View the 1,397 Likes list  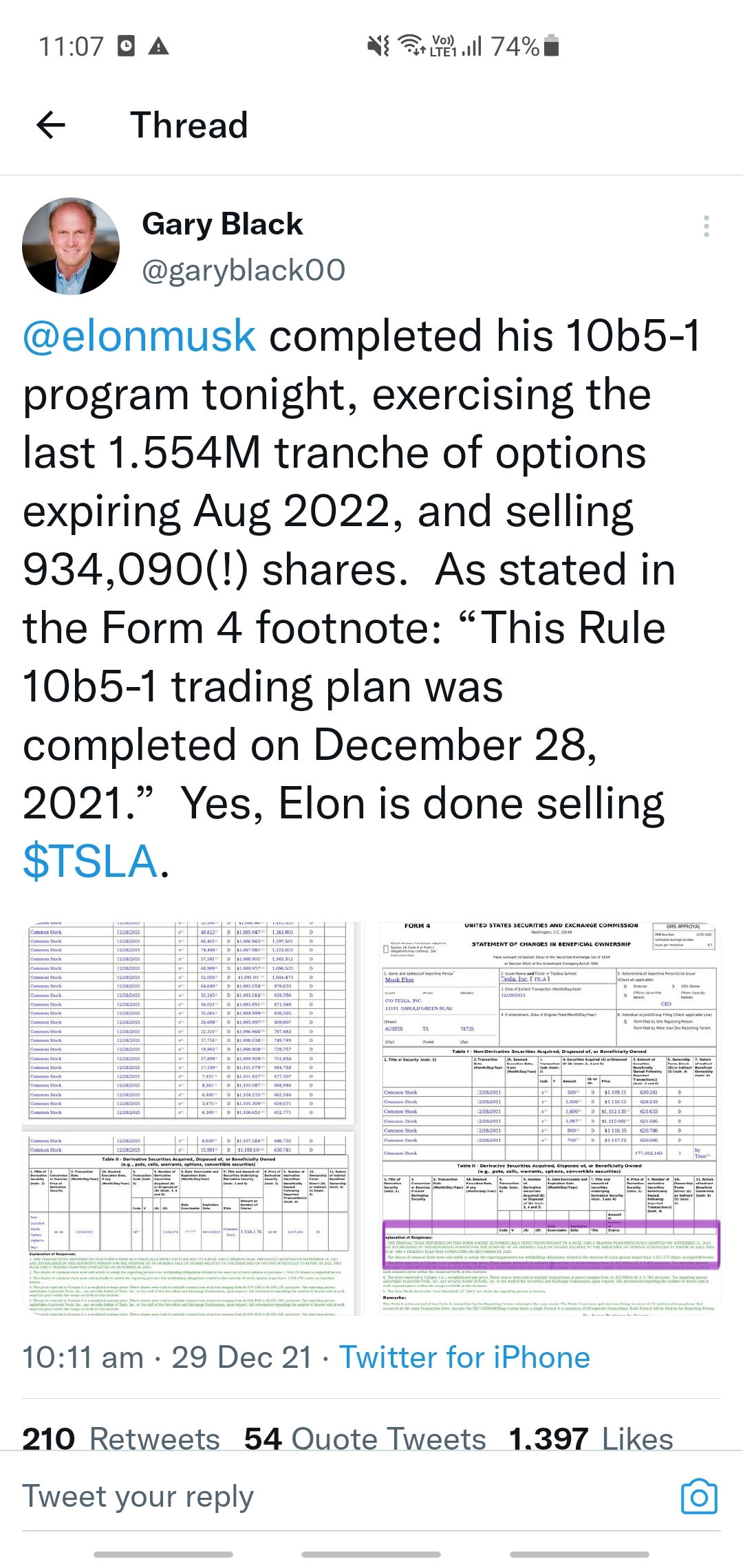[x=591, y=1439]
